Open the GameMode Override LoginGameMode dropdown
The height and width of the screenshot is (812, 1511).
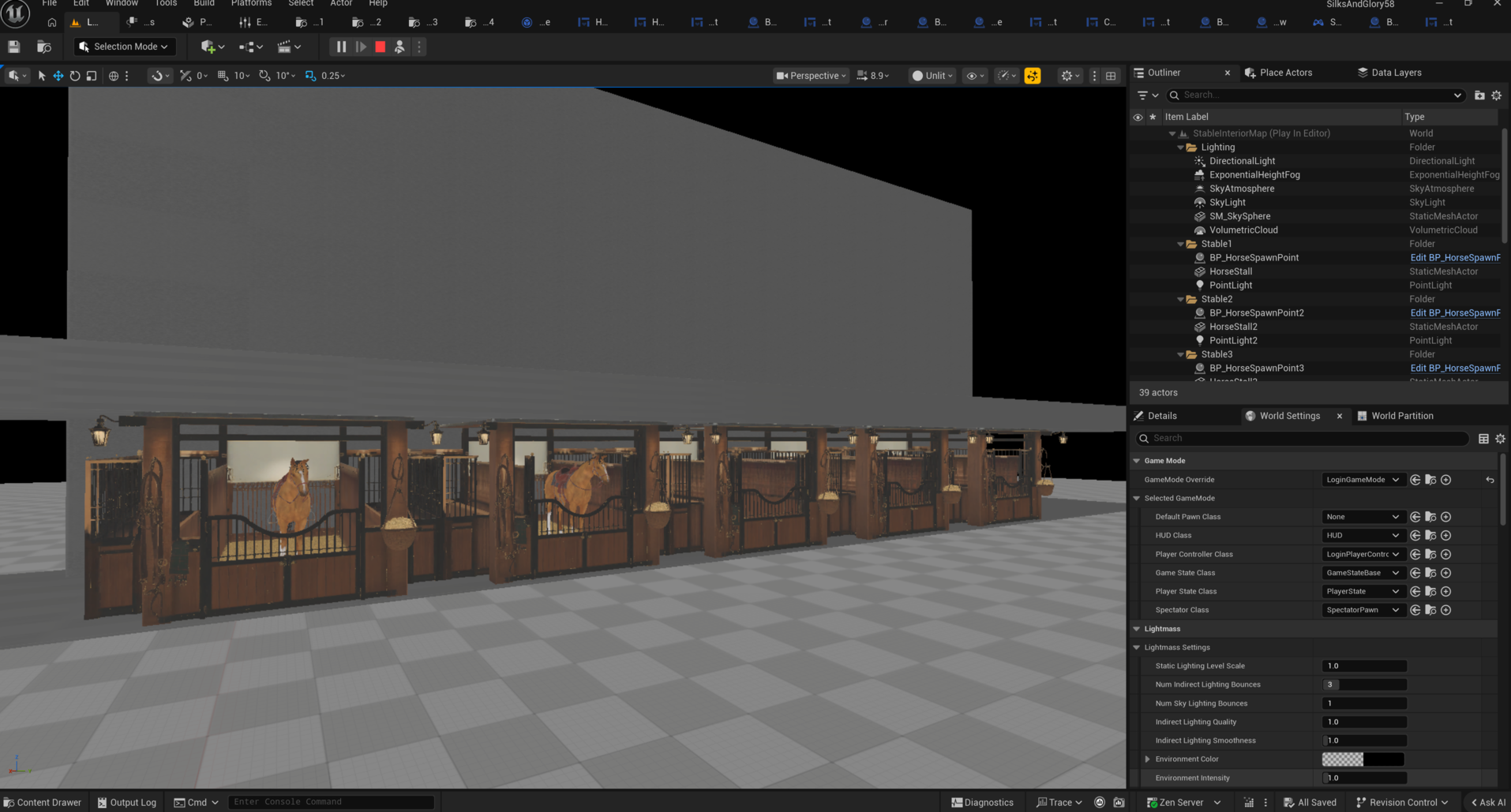(x=1363, y=480)
